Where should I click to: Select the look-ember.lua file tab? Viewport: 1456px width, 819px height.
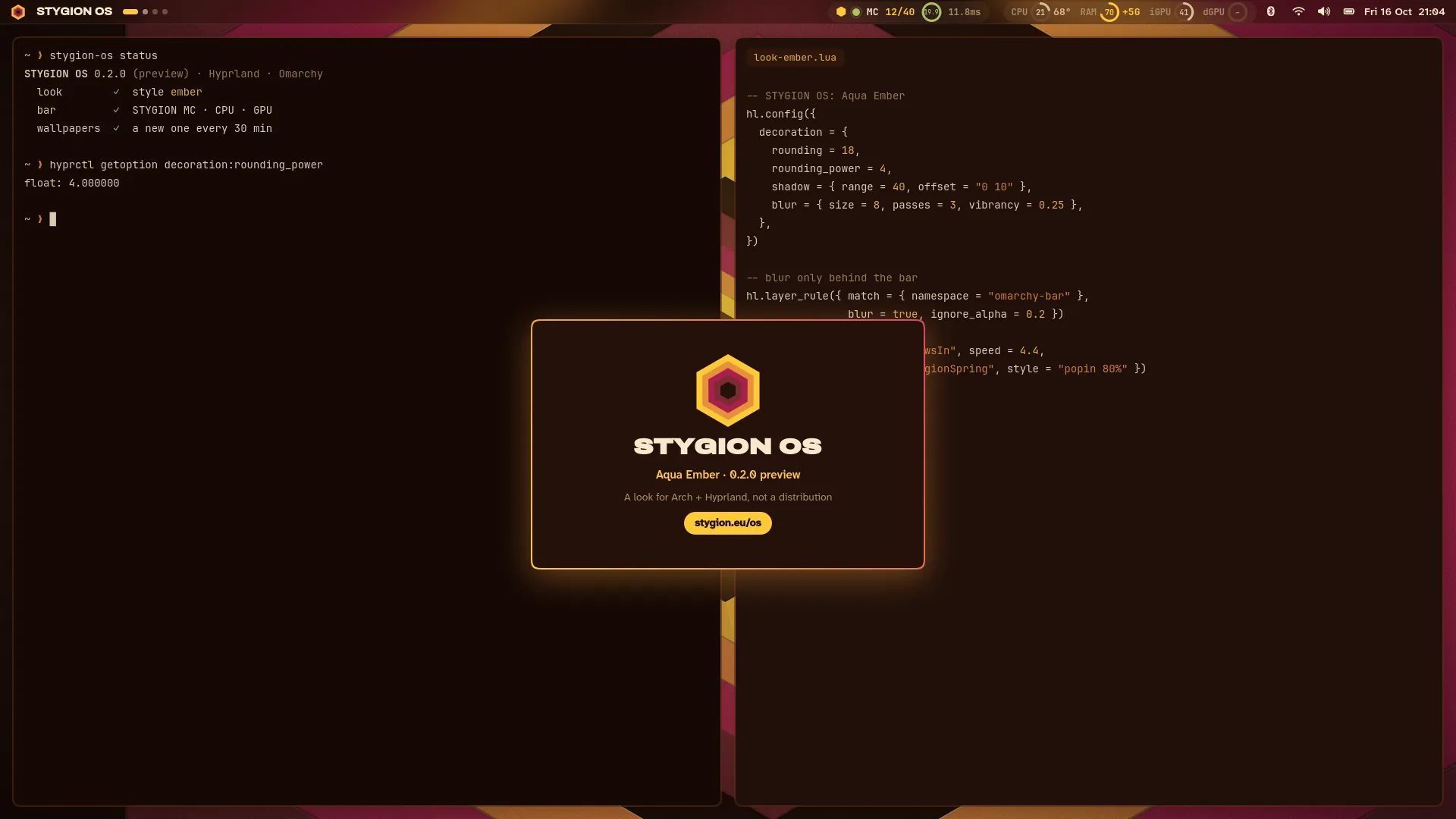pos(795,58)
